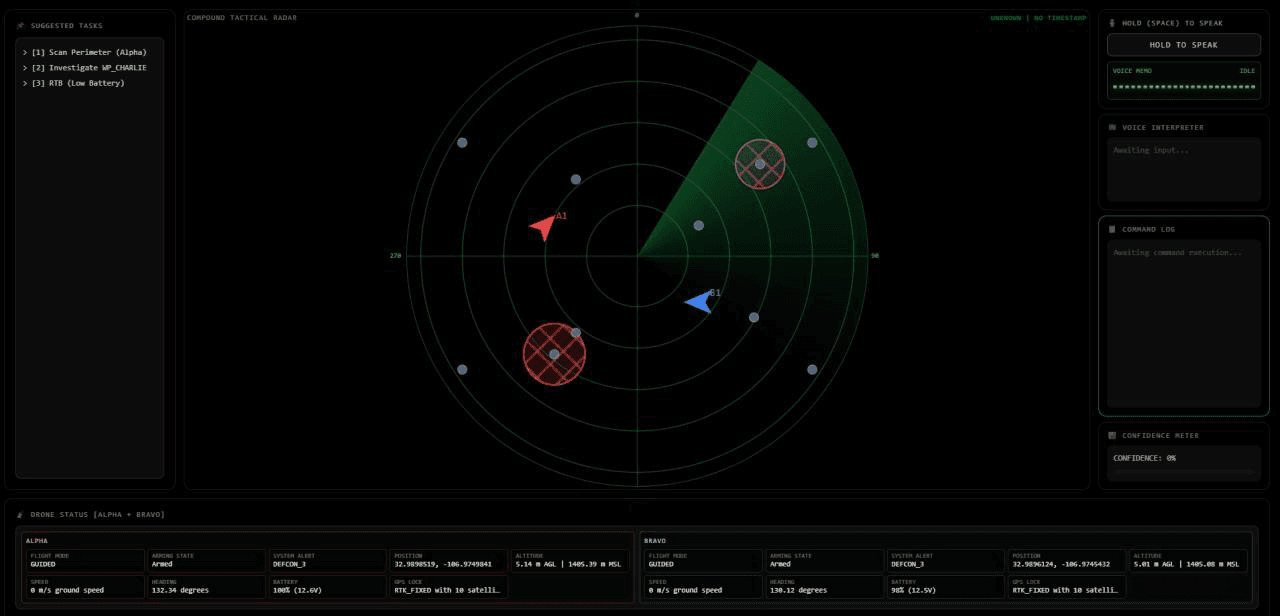Viewport: 1280px width, 616px height.
Task: Click the red hatched zone below radar center
Action: 554,354
